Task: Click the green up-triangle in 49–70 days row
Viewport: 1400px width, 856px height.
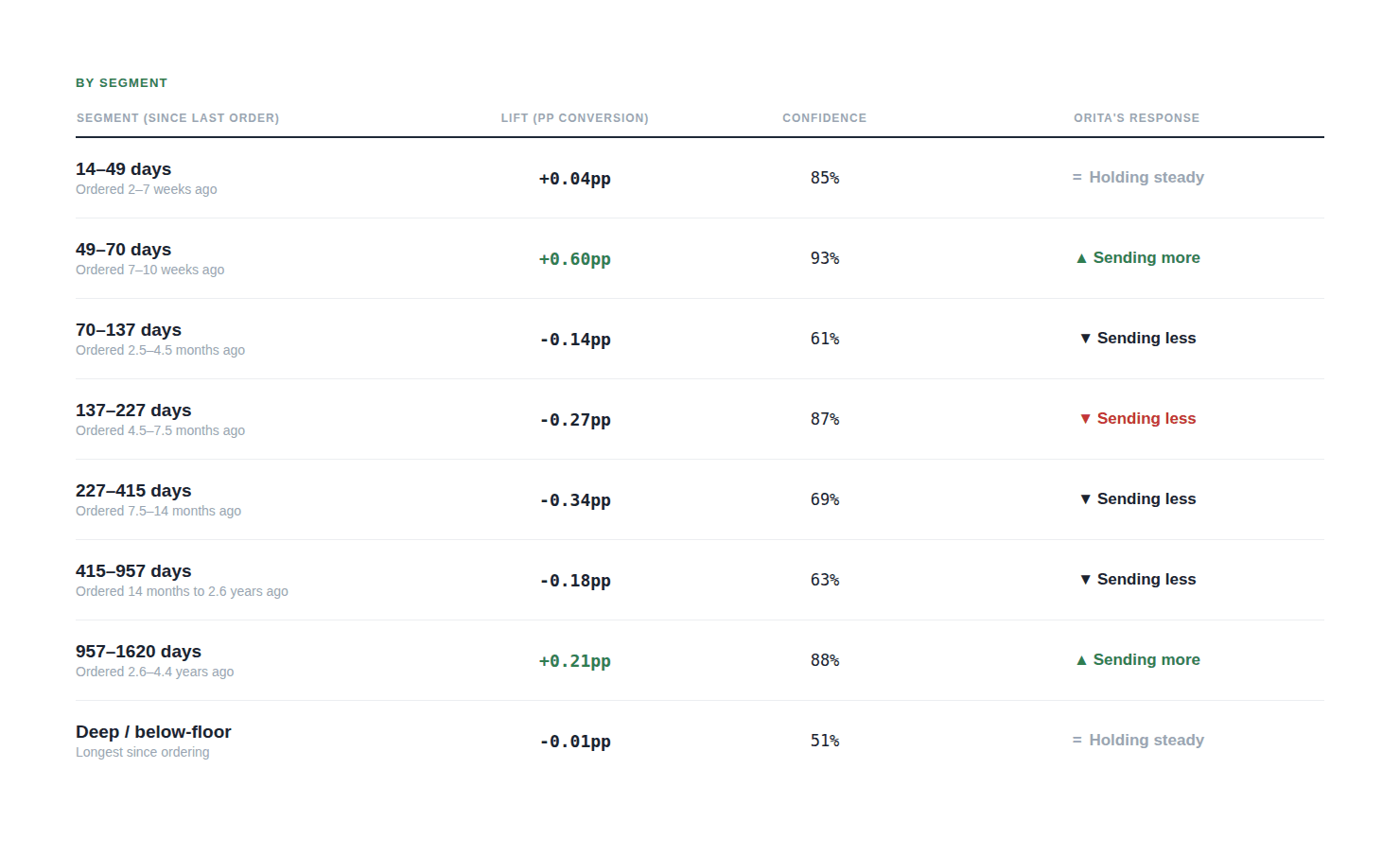Action: tap(1081, 258)
